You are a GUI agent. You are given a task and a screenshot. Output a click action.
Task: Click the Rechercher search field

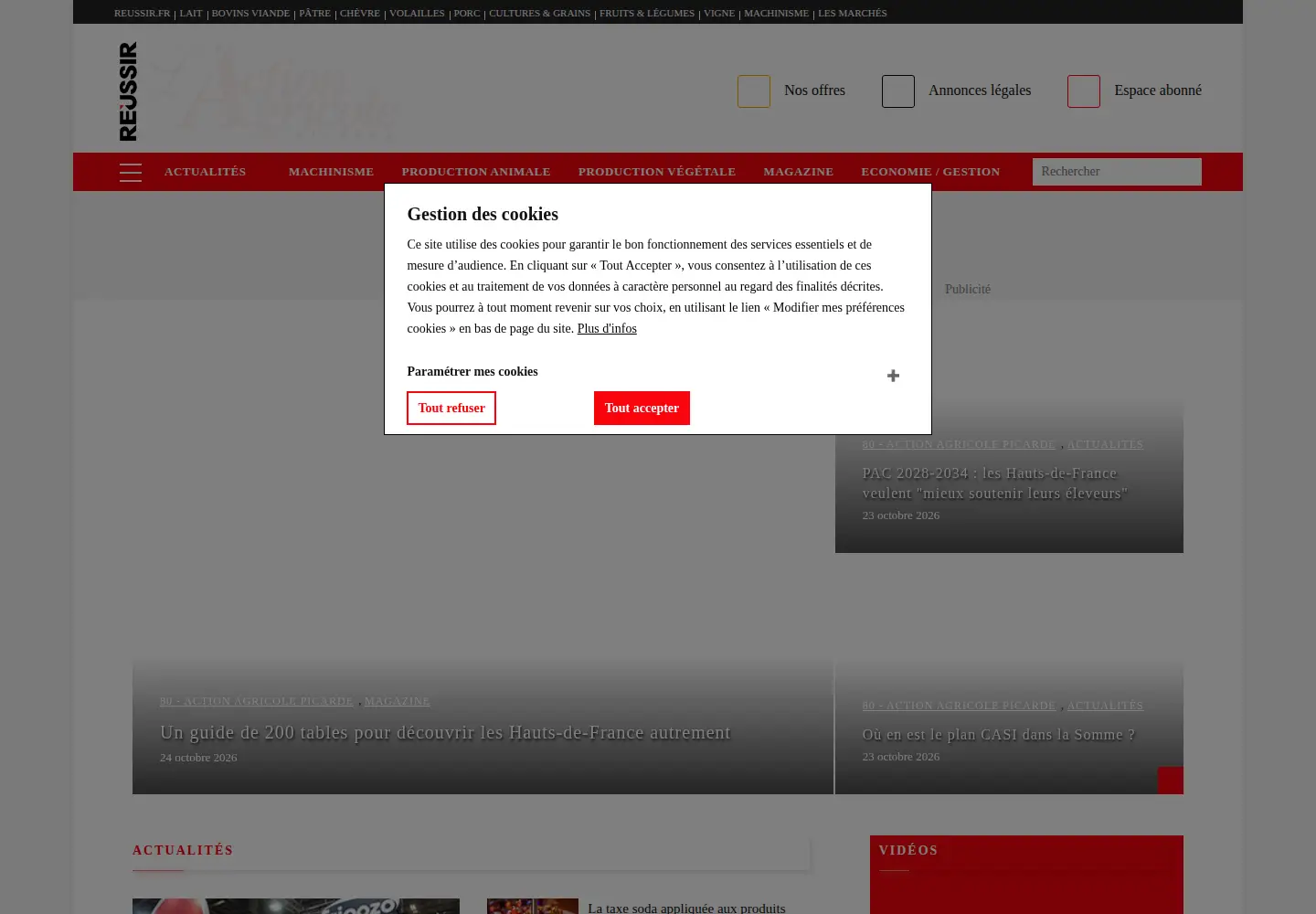click(x=1117, y=172)
